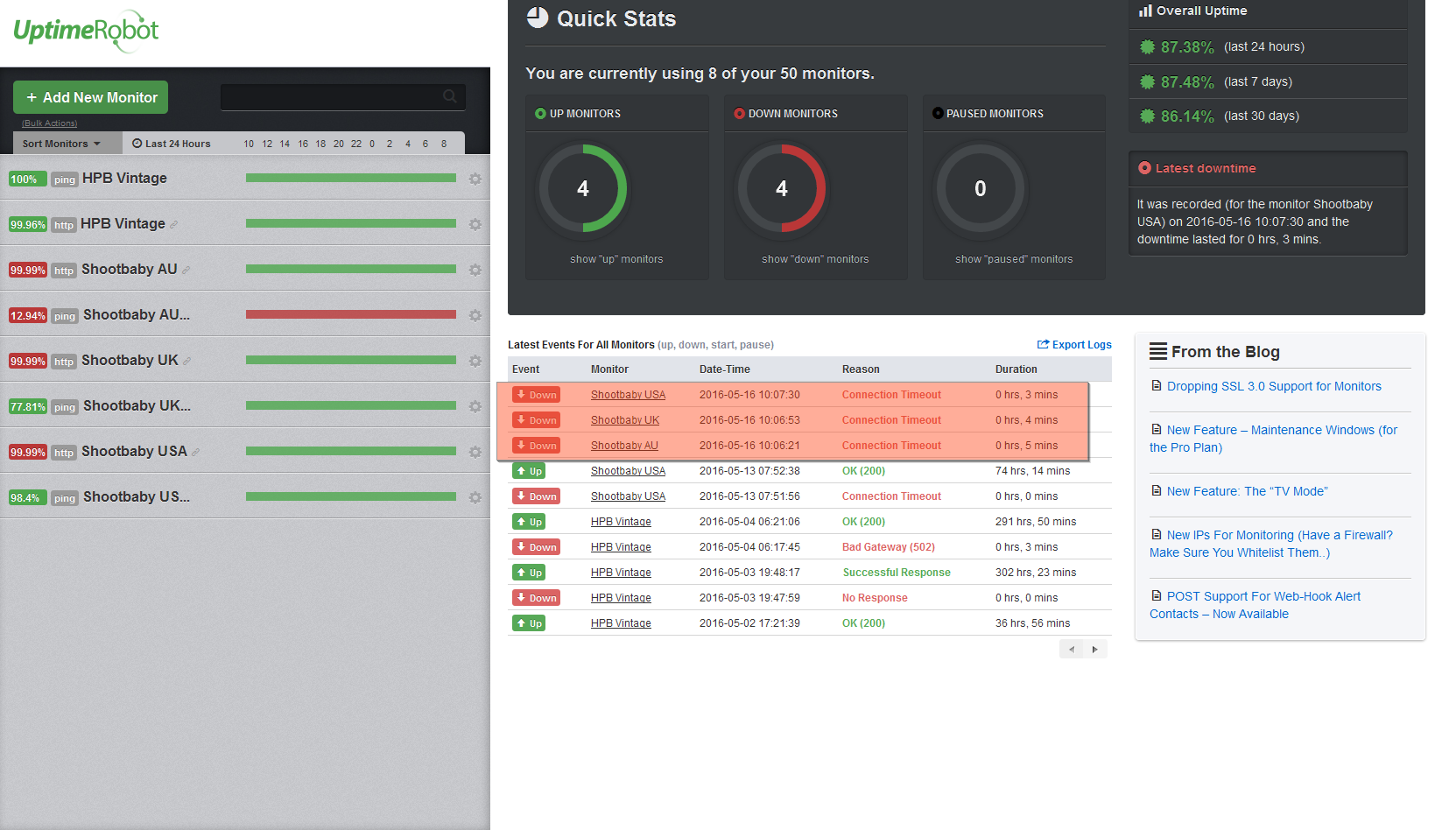Show "up" monitors list
The height and width of the screenshot is (830, 1456).
(x=616, y=259)
